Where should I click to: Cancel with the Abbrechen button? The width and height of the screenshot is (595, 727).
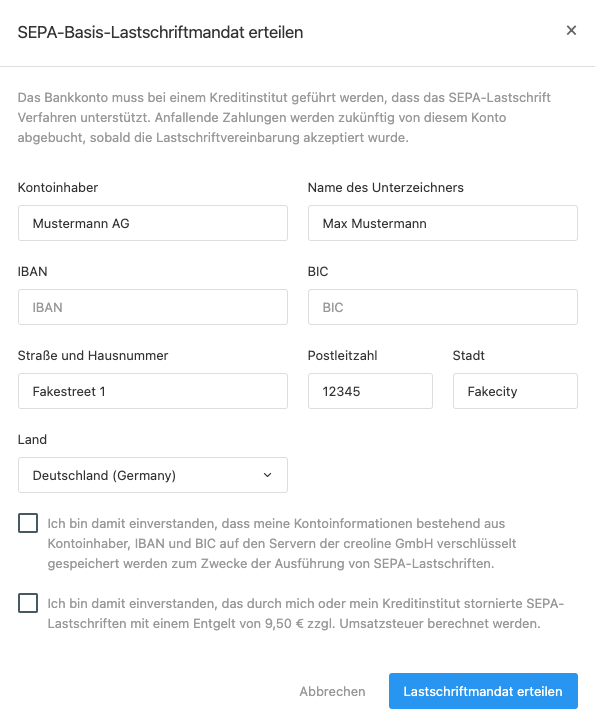(332, 691)
